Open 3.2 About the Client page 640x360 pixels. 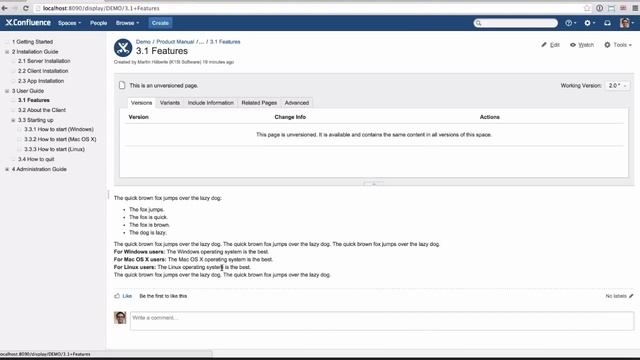tap(42, 110)
